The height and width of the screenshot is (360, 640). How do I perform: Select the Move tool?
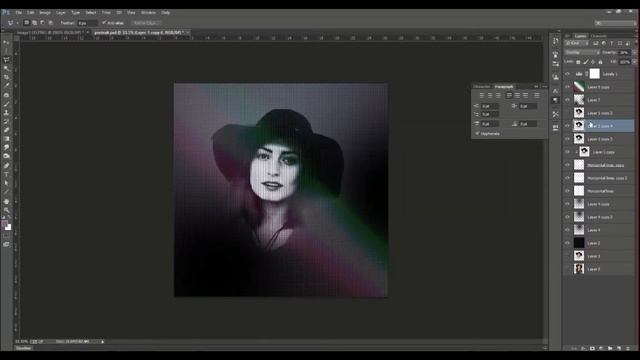point(6,42)
